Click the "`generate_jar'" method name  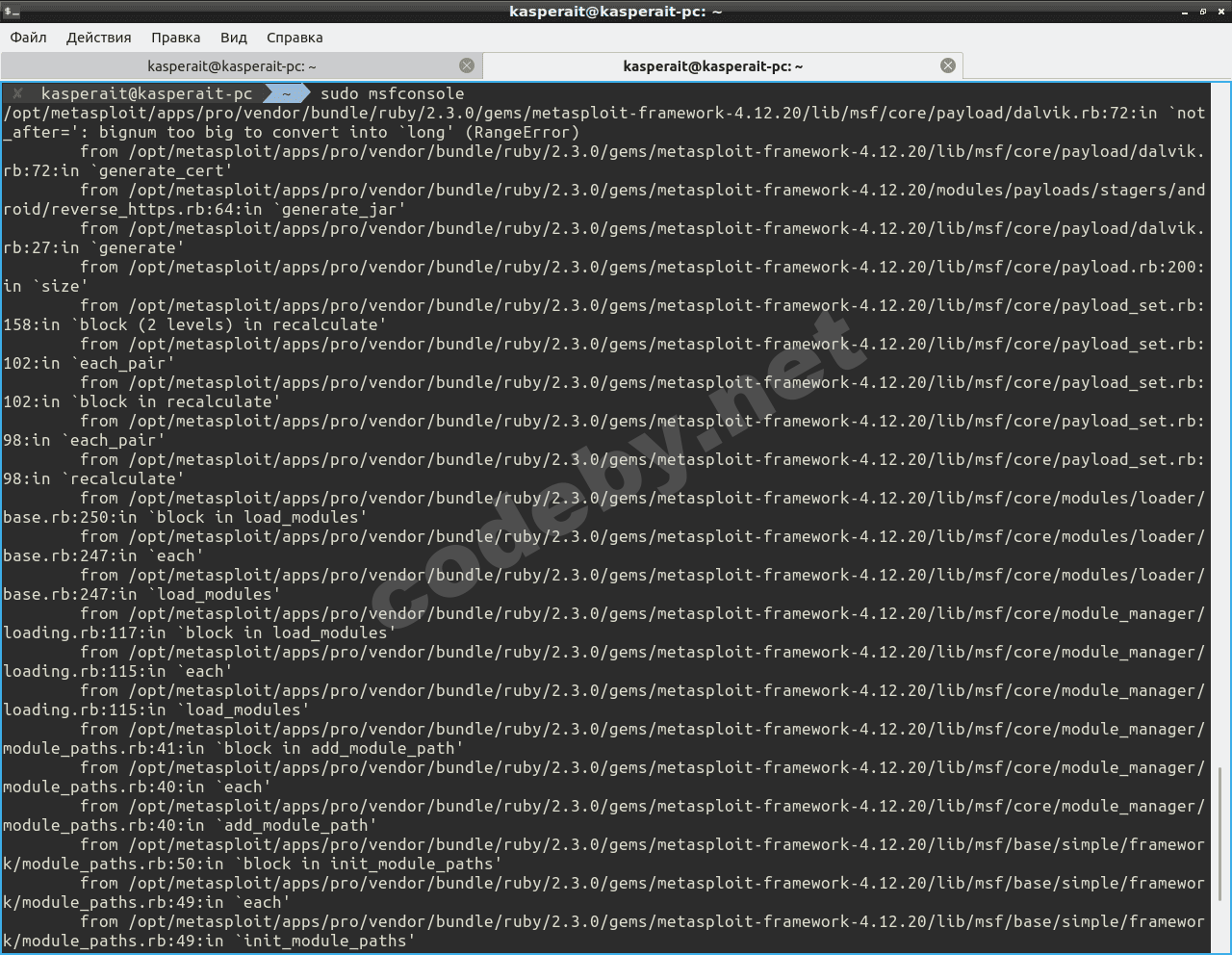pos(339,209)
